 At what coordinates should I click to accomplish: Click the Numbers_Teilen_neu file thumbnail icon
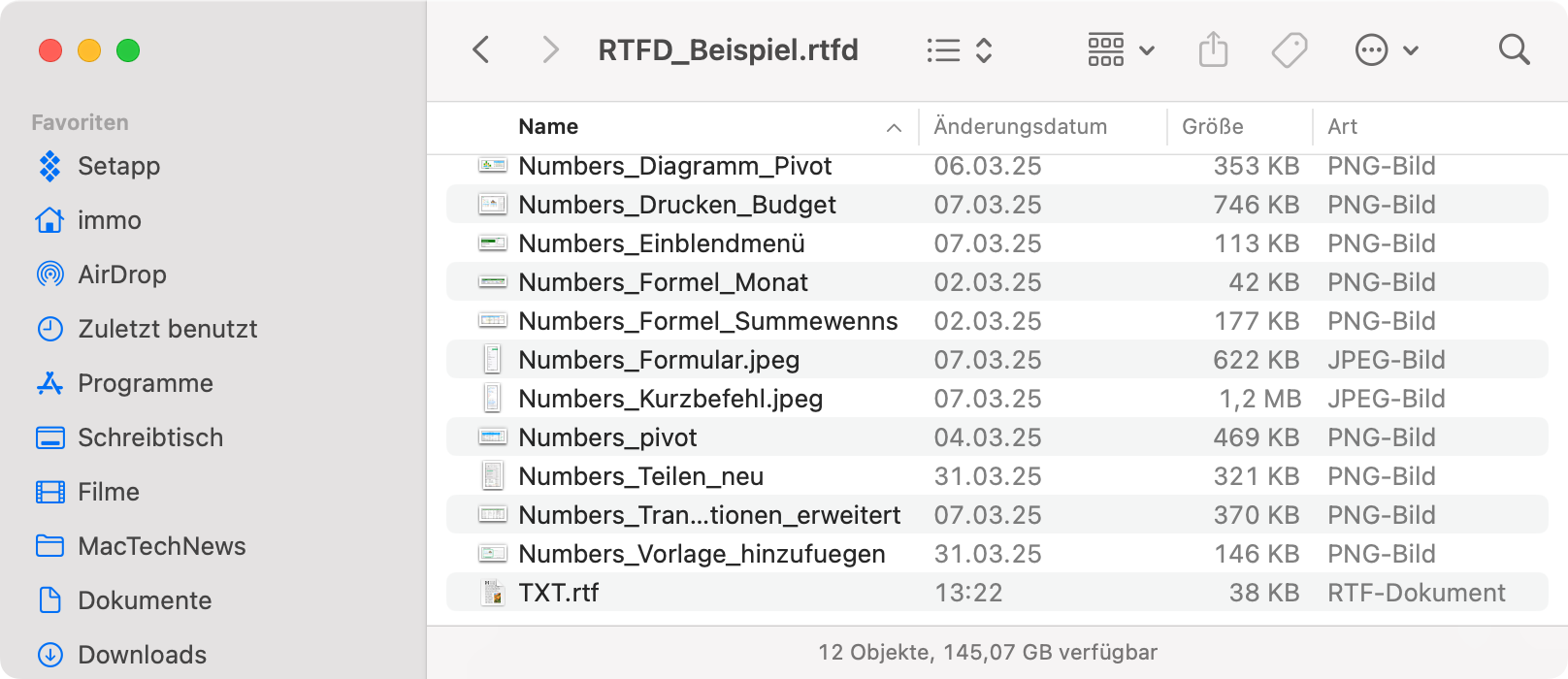pyautogui.click(x=493, y=476)
